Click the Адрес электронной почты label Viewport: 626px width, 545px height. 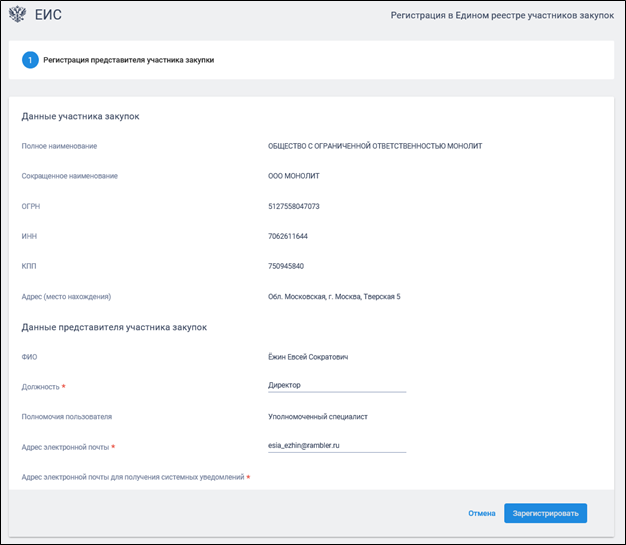[68, 447]
